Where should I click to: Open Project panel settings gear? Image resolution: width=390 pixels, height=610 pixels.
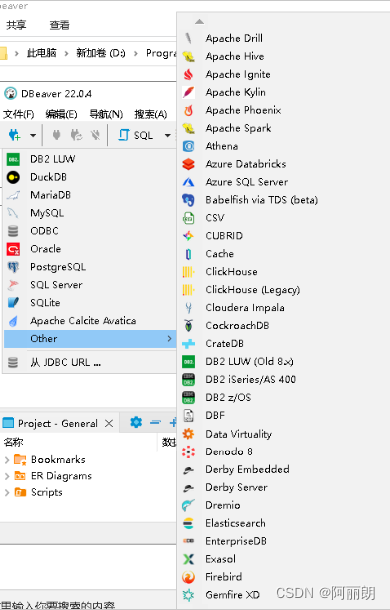coord(136,422)
